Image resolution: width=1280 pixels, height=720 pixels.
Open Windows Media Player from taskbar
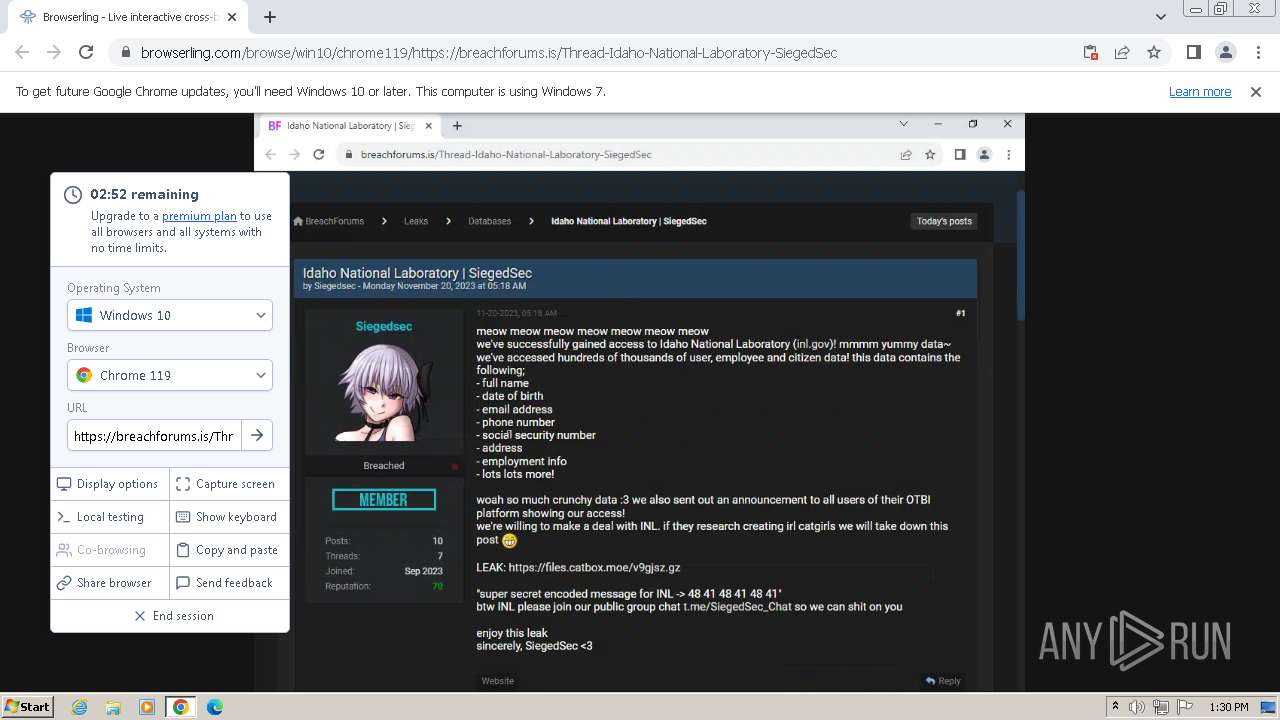point(147,707)
